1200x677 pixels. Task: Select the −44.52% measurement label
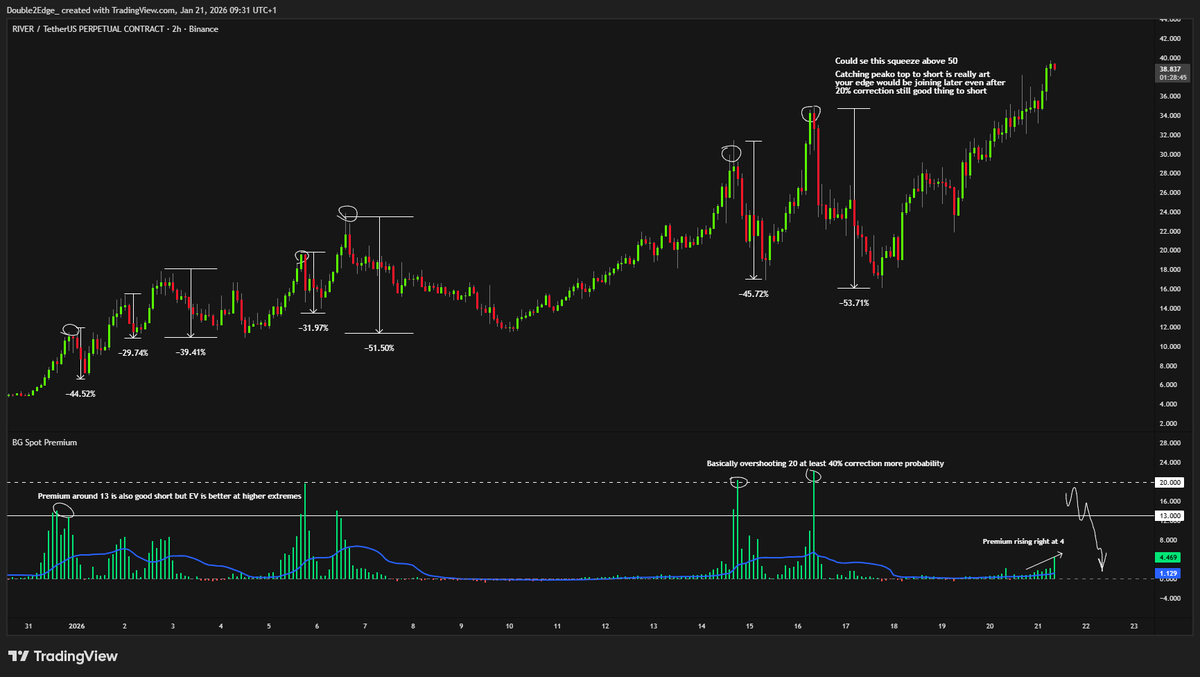pyautogui.click(x=80, y=395)
